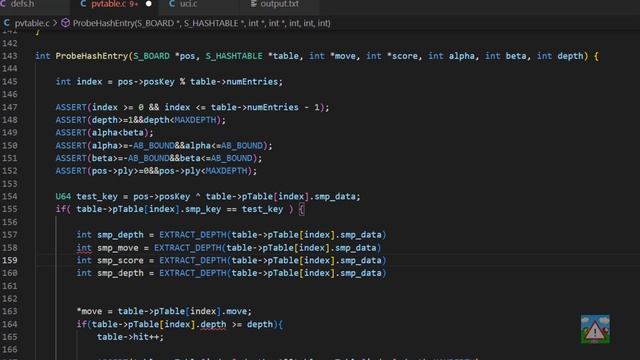Click MAXDEPTH on line 148
This screenshot has width=640, height=360.
click(195, 120)
